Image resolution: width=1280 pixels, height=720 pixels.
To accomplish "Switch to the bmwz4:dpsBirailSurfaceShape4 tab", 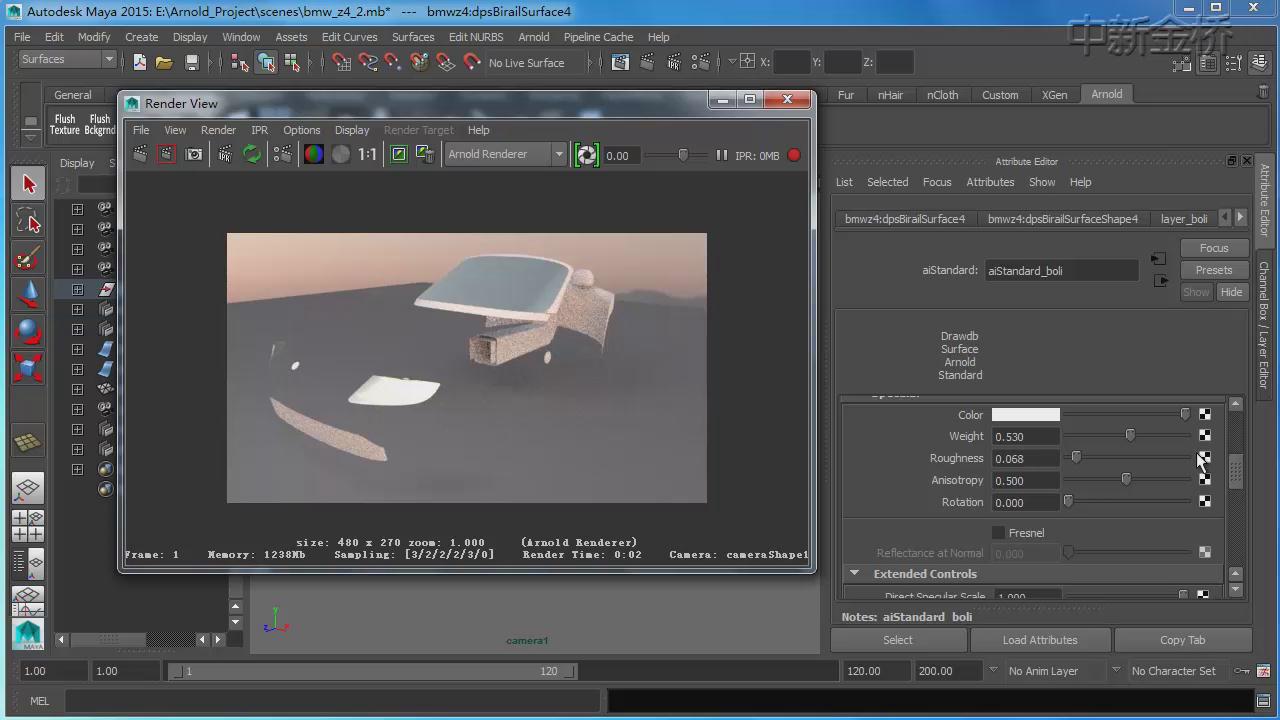I will click(x=1063, y=219).
